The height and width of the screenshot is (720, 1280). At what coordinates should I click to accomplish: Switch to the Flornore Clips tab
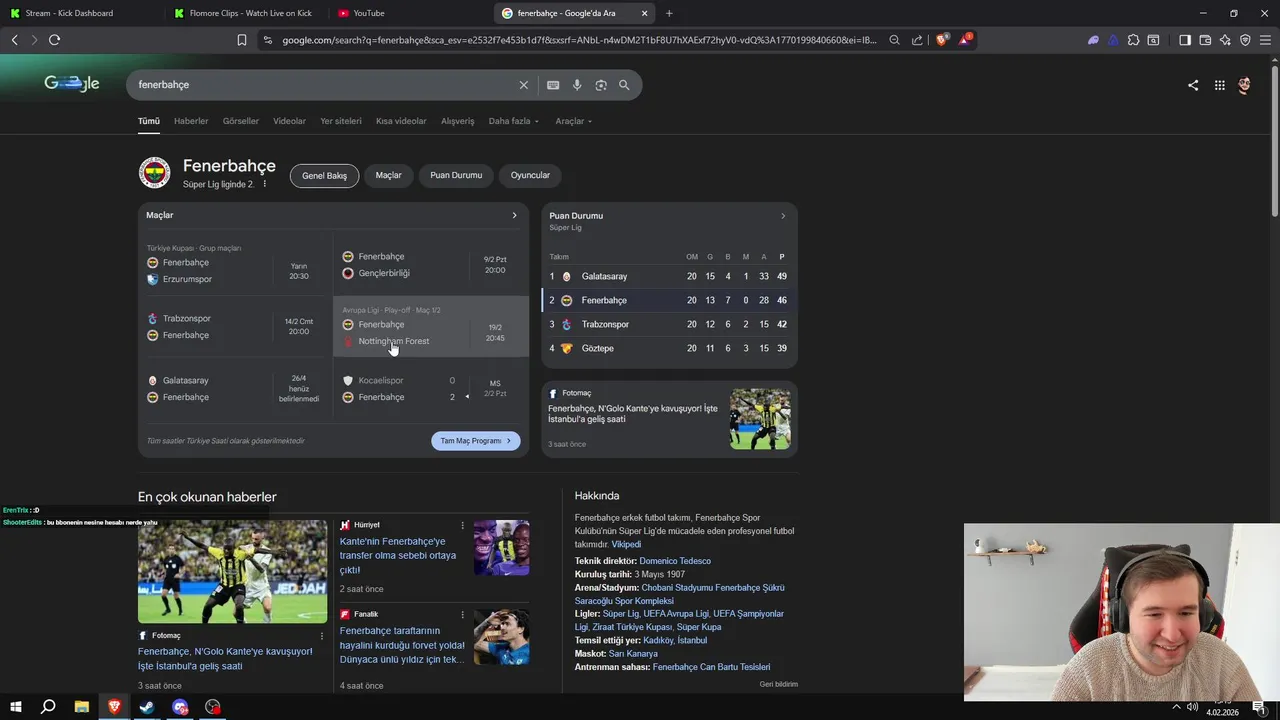245,13
